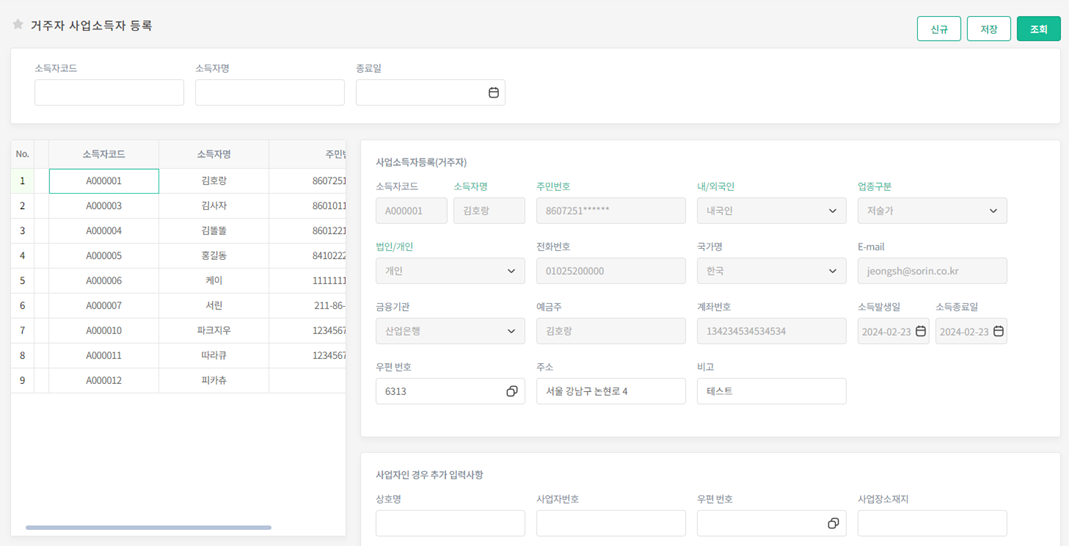Click the 상호명 input field
Screen dimensions: 1069x546
coord(450,523)
